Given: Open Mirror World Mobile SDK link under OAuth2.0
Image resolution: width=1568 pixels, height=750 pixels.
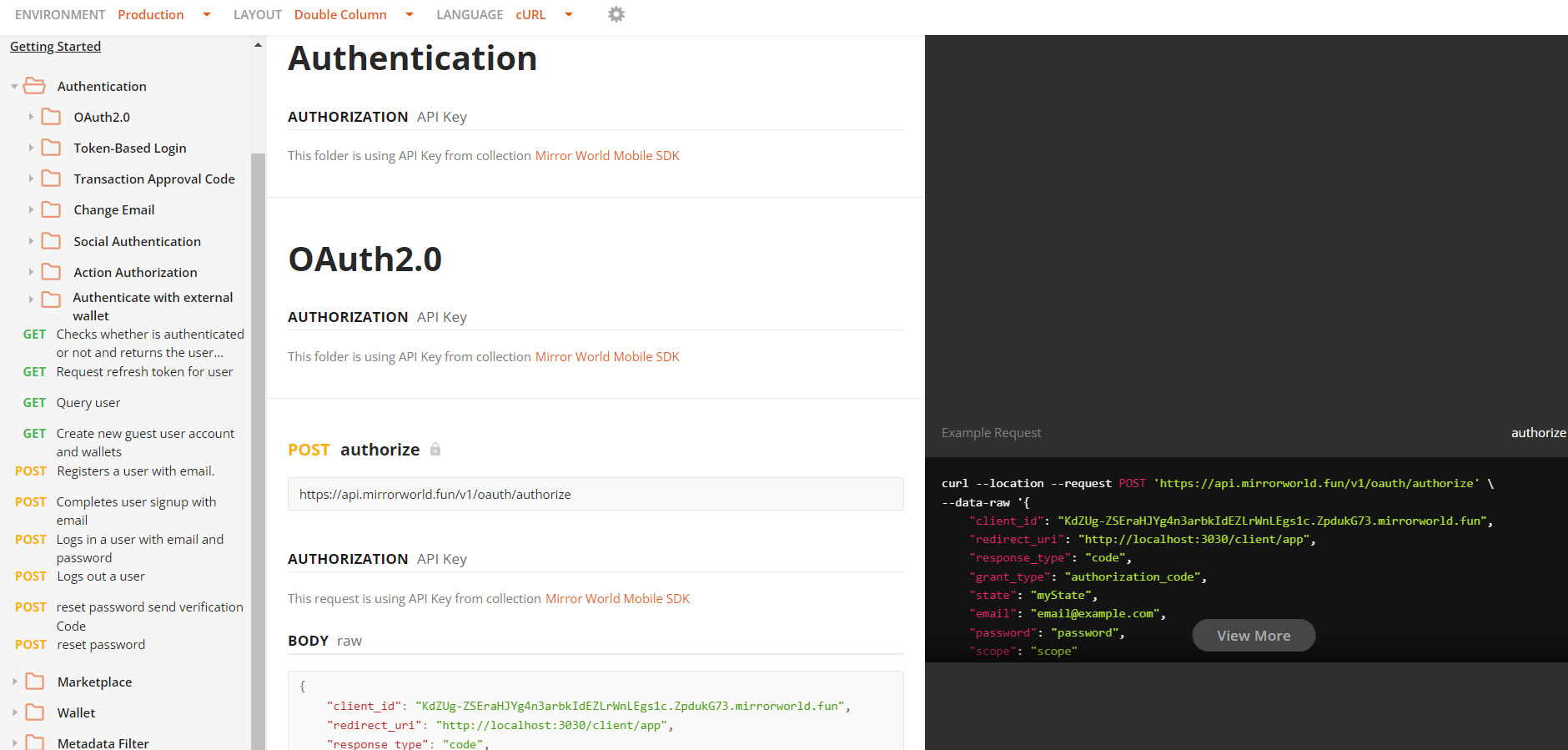Looking at the screenshot, I should click(x=607, y=357).
